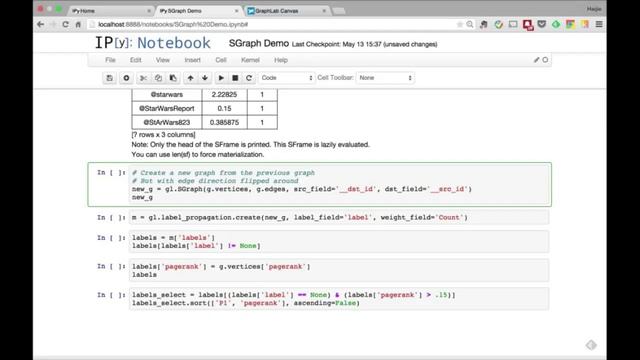Bookmark this page with the star icon
The height and width of the screenshot is (360, 640).
(x=460, y=24)
